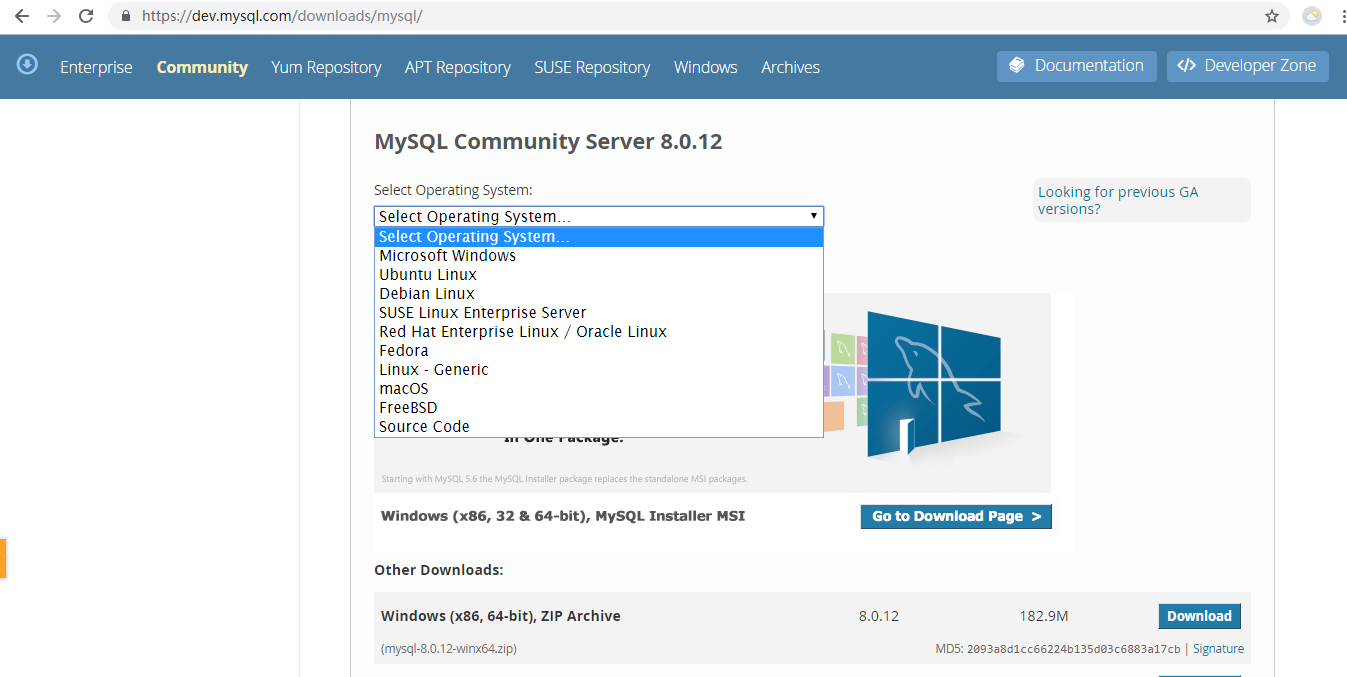Pick macOS from the operating system list
Image resolution: width=1347 pixels, height=677 pixels.
tap(404, 389)
